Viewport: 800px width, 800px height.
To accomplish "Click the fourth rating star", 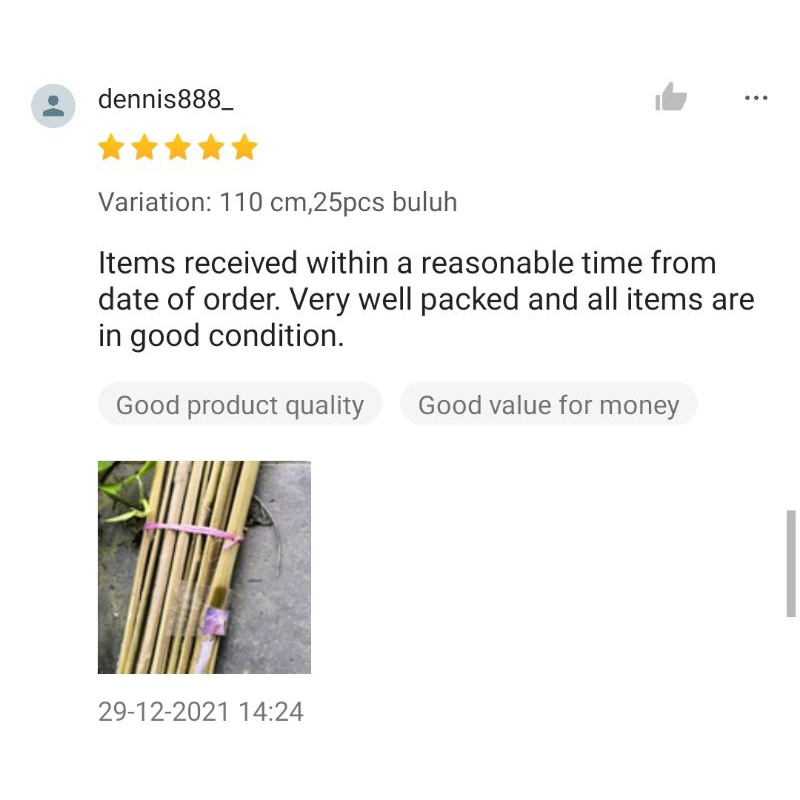I will 211,147.
